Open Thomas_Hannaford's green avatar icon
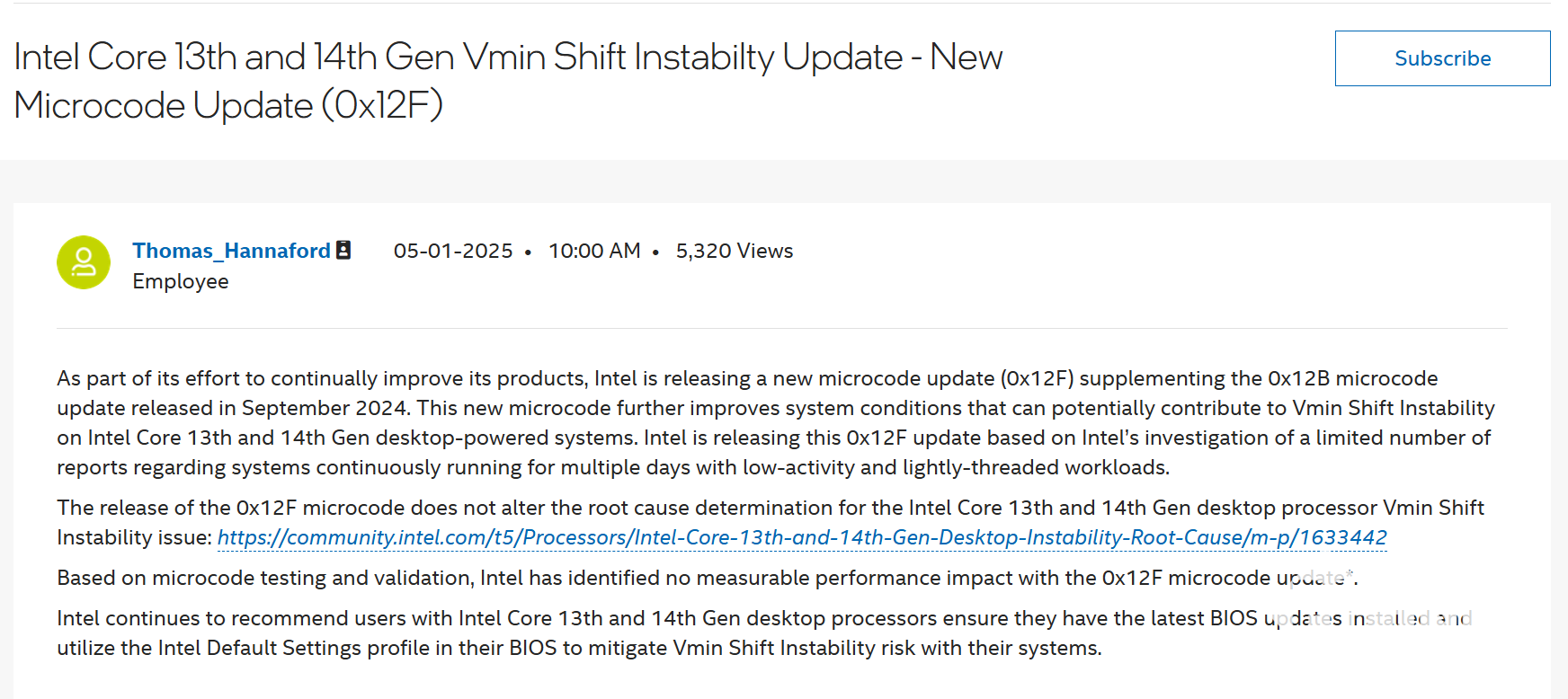Image resolution: width=1568 pixels, height=699 pixels. [x=84, y=262]
